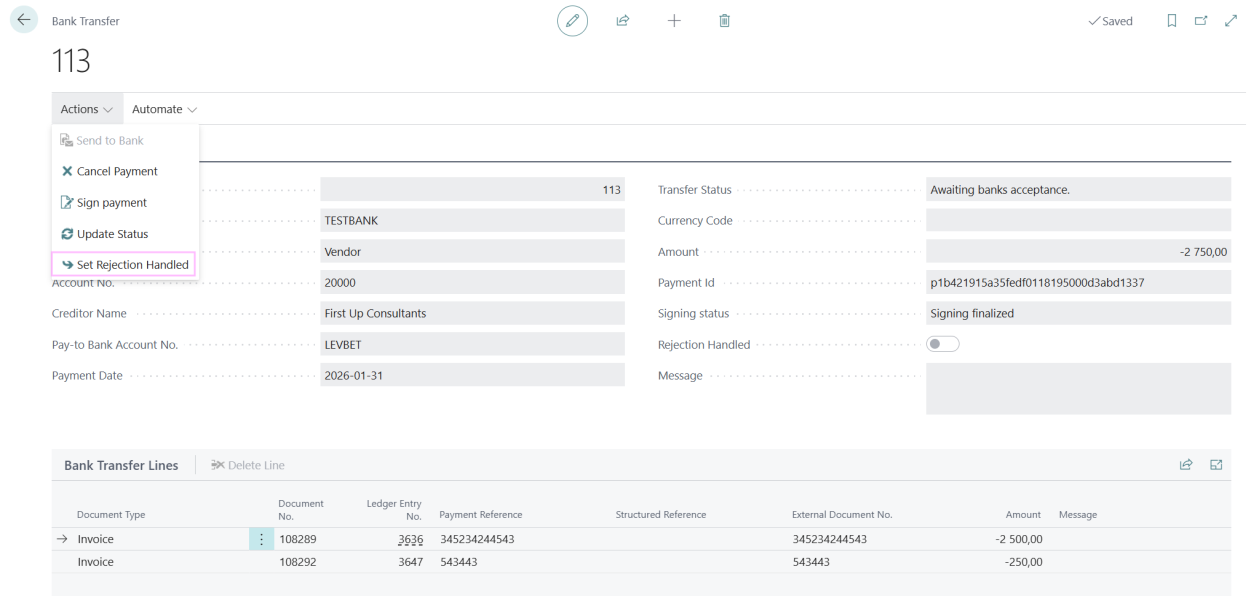Select payment reference 345234244543

477,539
